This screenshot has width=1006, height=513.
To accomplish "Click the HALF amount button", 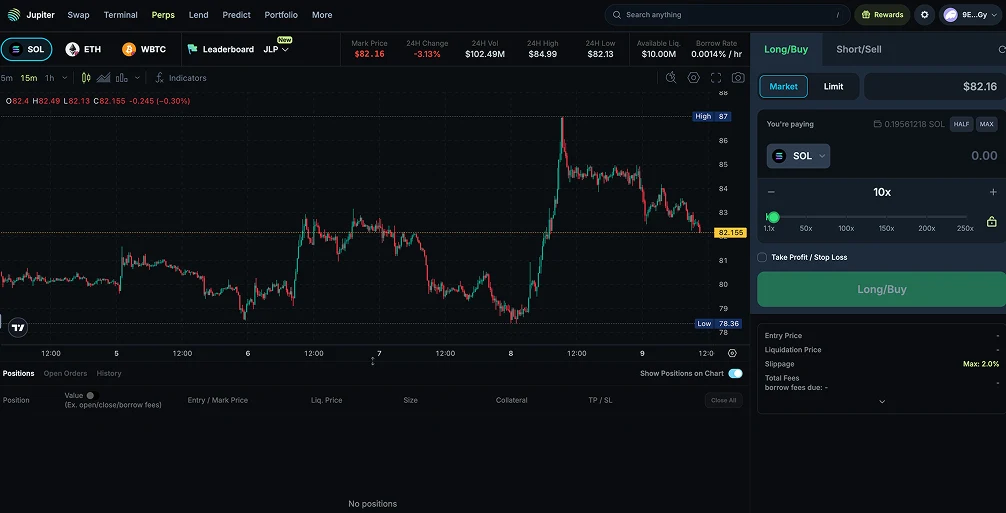I will (x=961, y=124).
